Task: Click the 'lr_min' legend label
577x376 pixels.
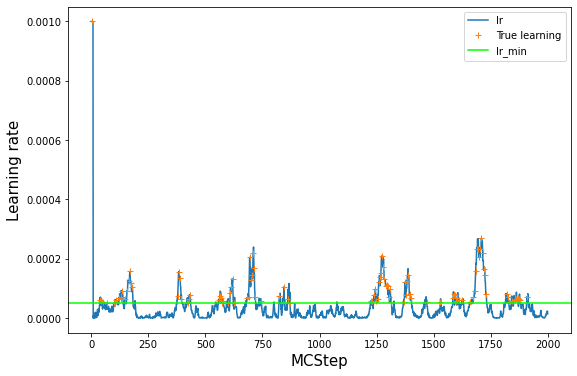Action: click(511, 51)
